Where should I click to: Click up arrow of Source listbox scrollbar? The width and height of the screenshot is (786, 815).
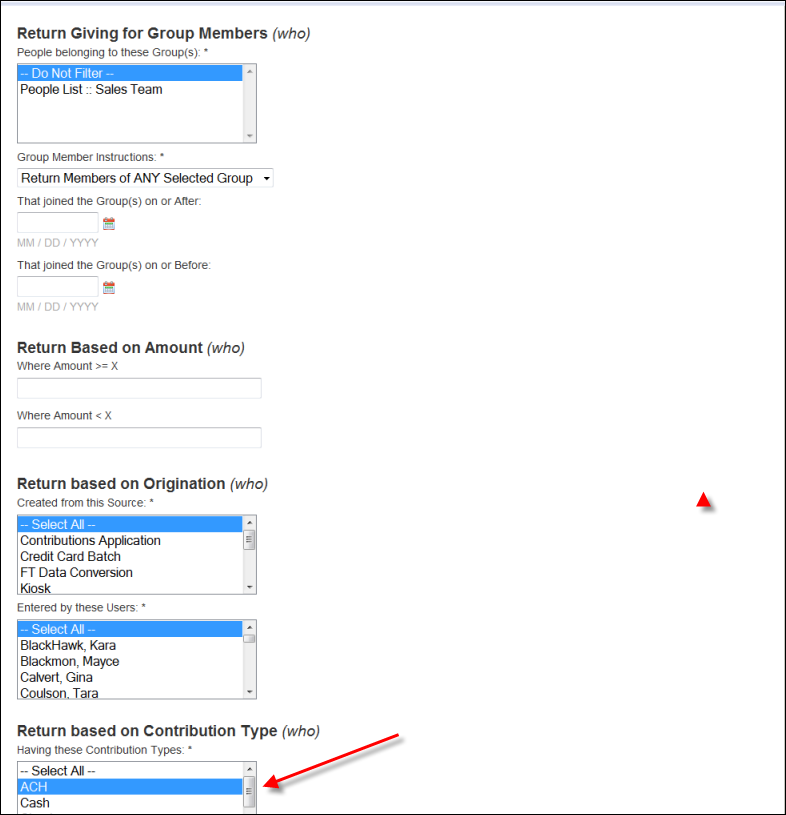coord(250,522)
